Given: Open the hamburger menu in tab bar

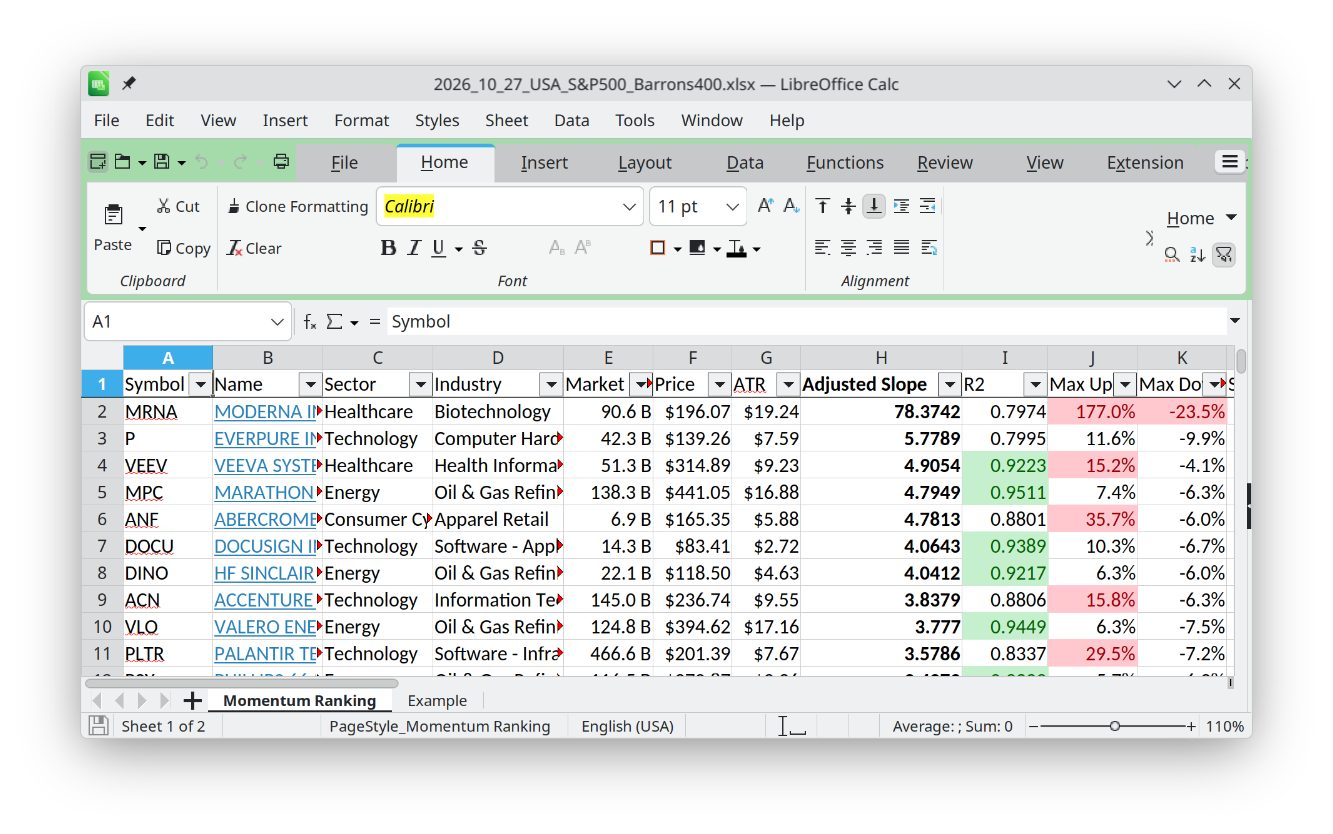Looking at the screenshot, I should point(1230,162).
